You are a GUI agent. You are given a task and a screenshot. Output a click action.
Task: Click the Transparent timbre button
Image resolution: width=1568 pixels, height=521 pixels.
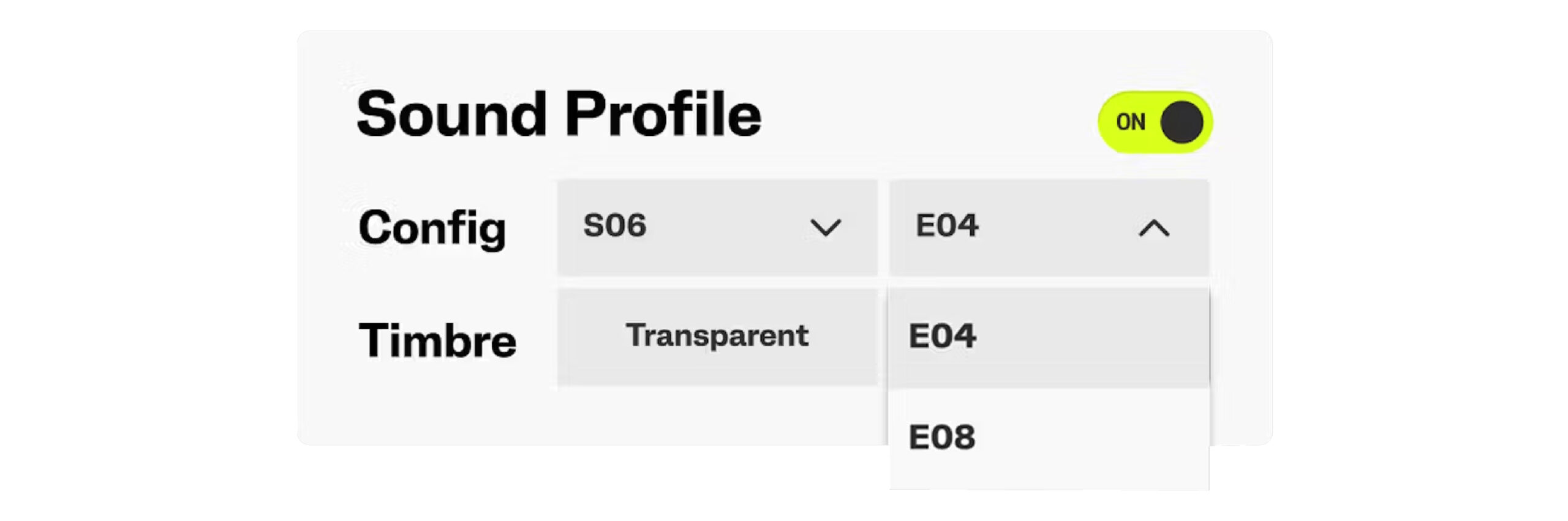(x=717, y=336)
